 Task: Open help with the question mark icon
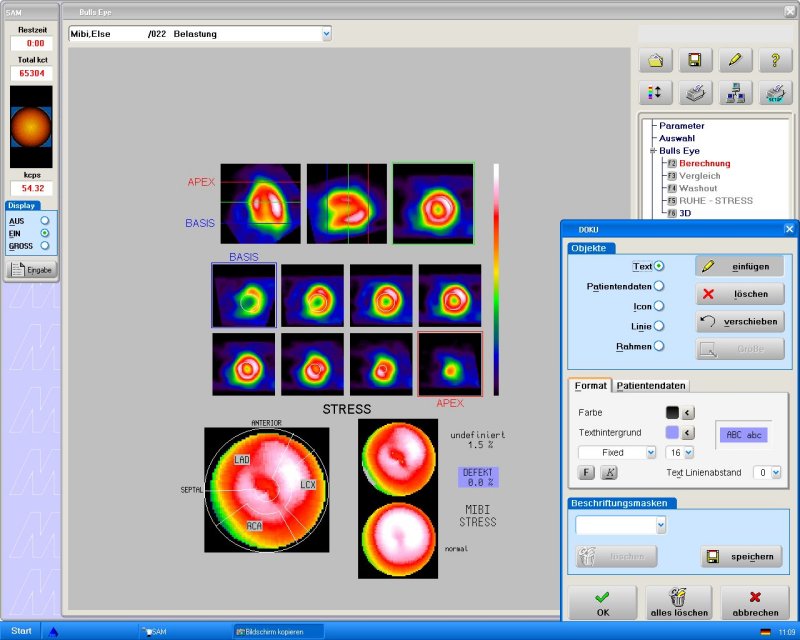tap(775, 60)
